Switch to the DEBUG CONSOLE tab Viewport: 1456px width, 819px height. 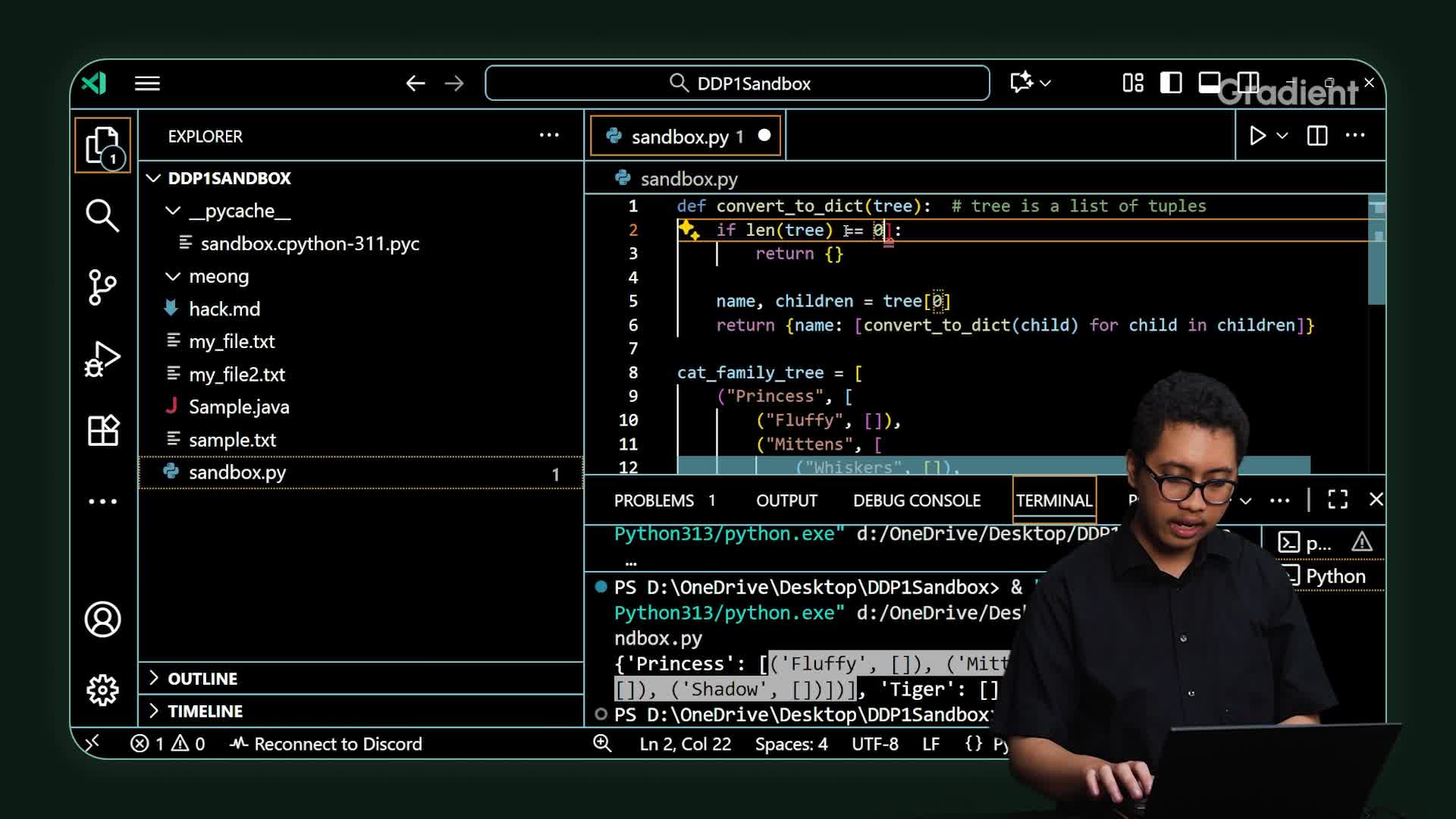coord(916,500)
